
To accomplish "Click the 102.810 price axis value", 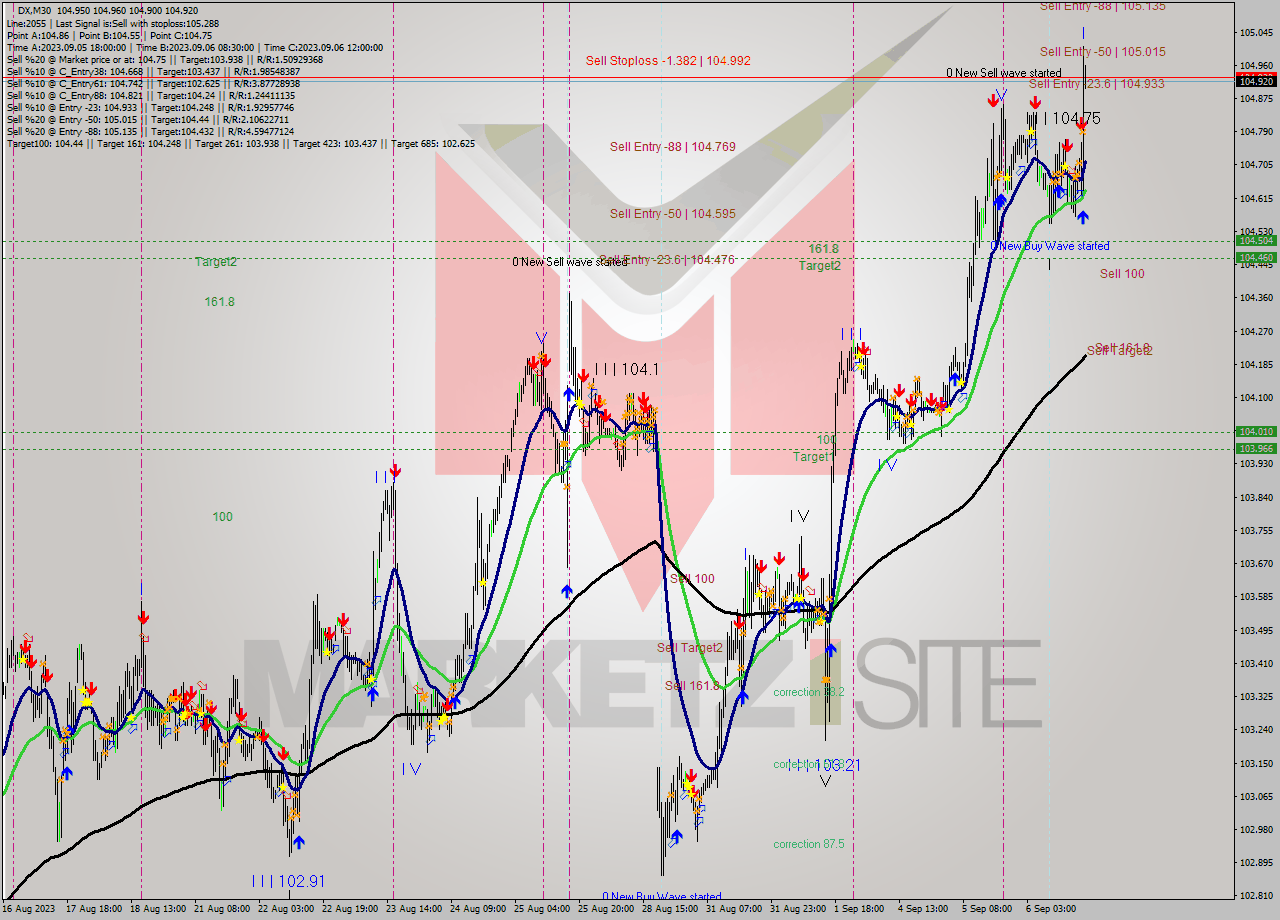I will tap(1257, 895).
